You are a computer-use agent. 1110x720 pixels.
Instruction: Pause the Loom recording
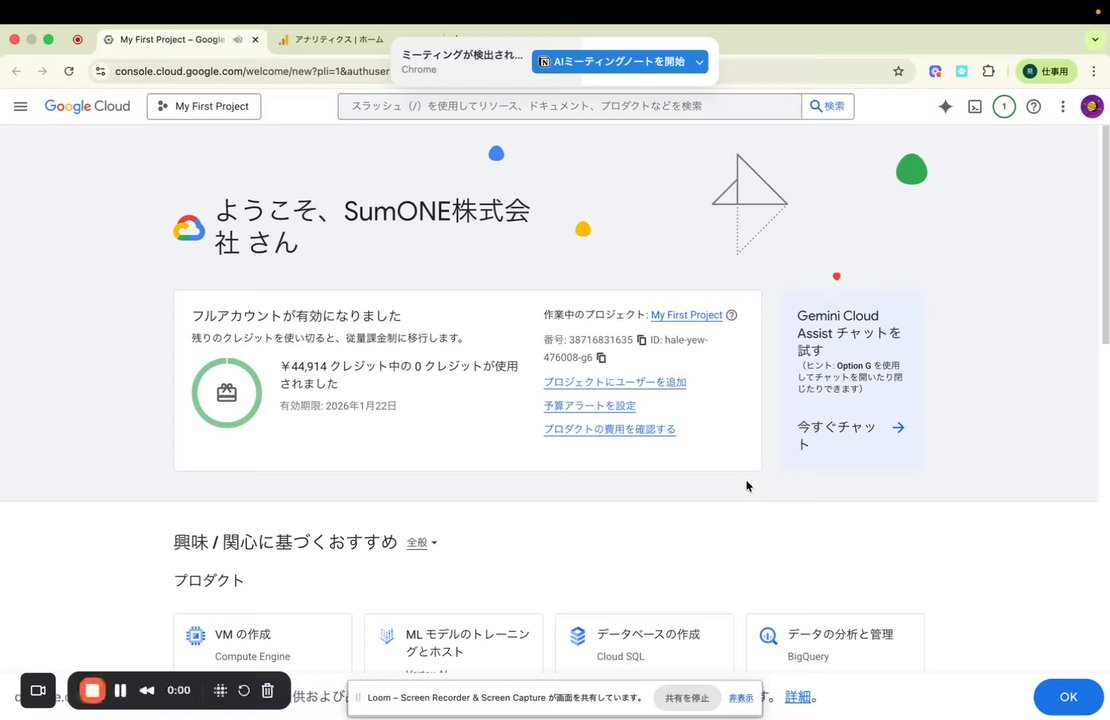[120, 690]
